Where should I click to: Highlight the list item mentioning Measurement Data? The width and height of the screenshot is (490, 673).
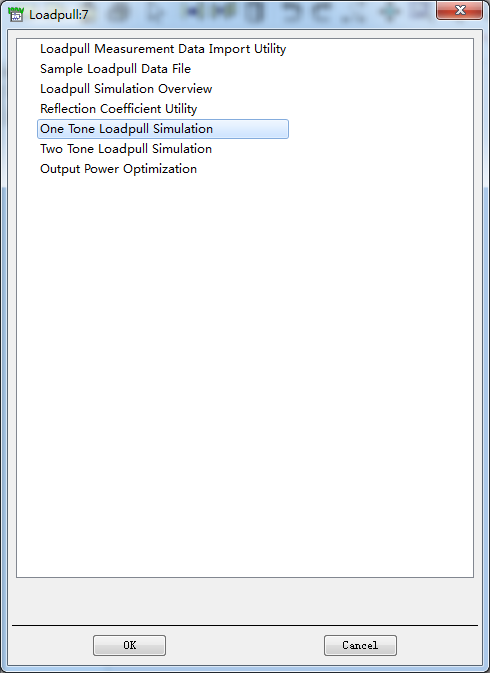point(163,49)
